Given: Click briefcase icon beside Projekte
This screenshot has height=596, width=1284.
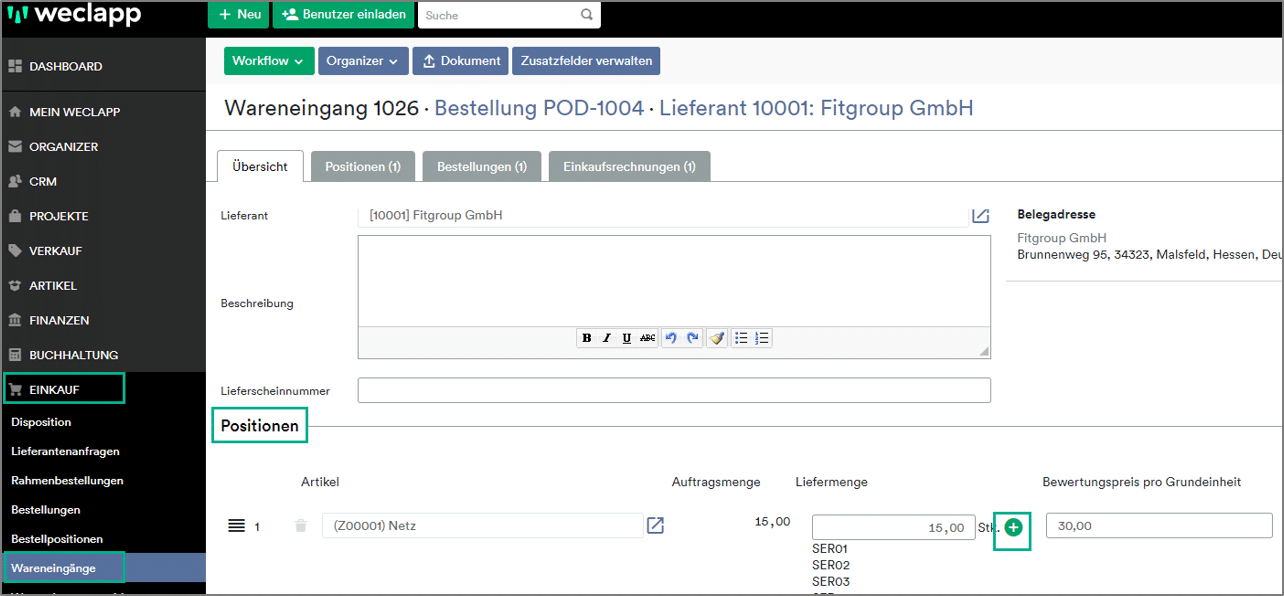Looking at the screenshot, I should (x=15, y=216).
